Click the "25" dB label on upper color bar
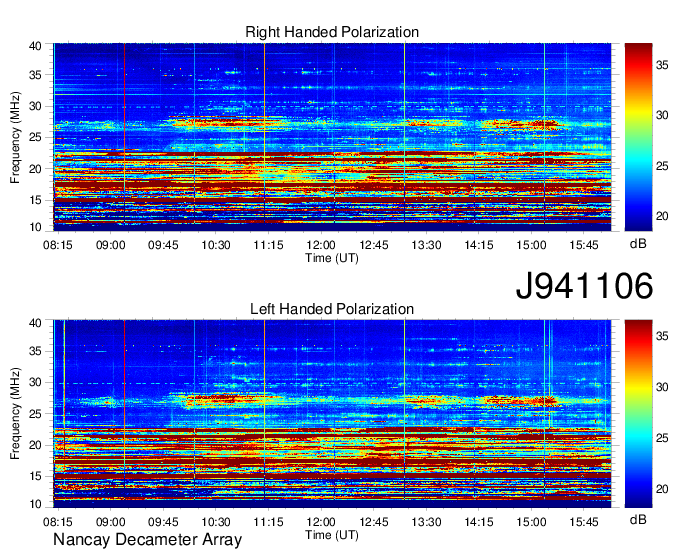 662,166
